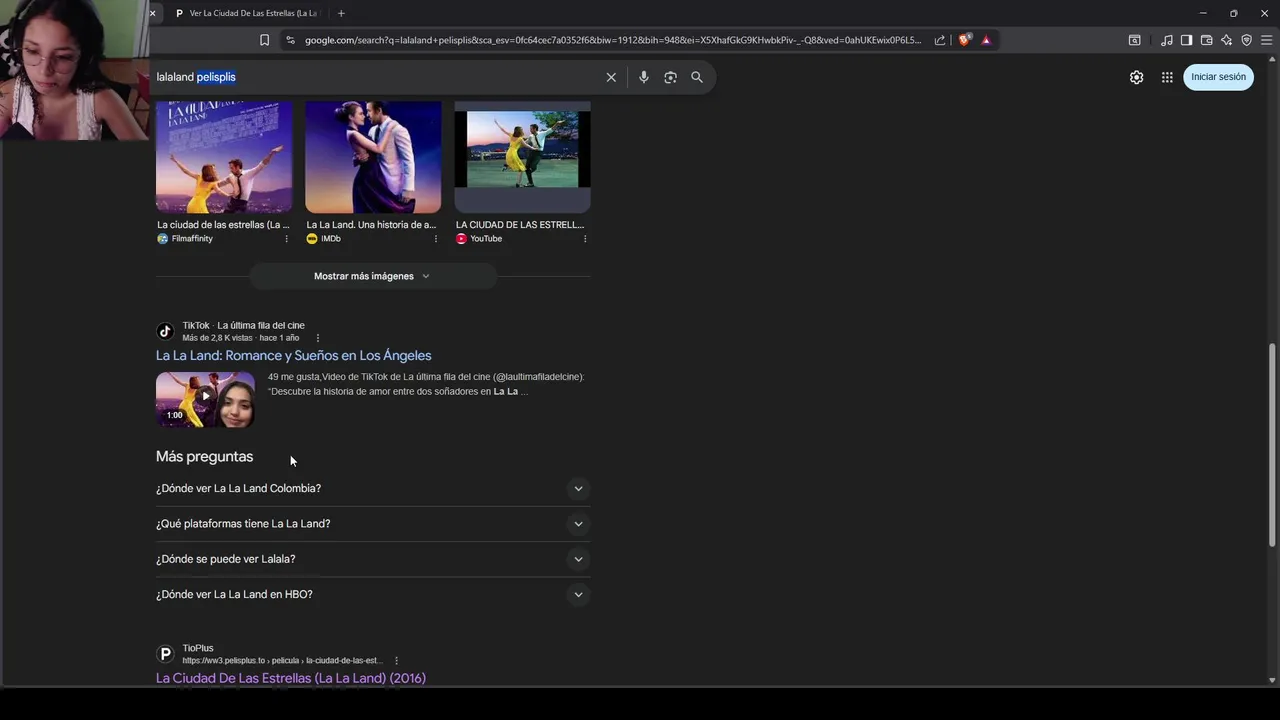The image size is (1280, 720).
Task: Switch to the Ver La Ciudad De Las Estrellas tab
Action: pos(246,13)
